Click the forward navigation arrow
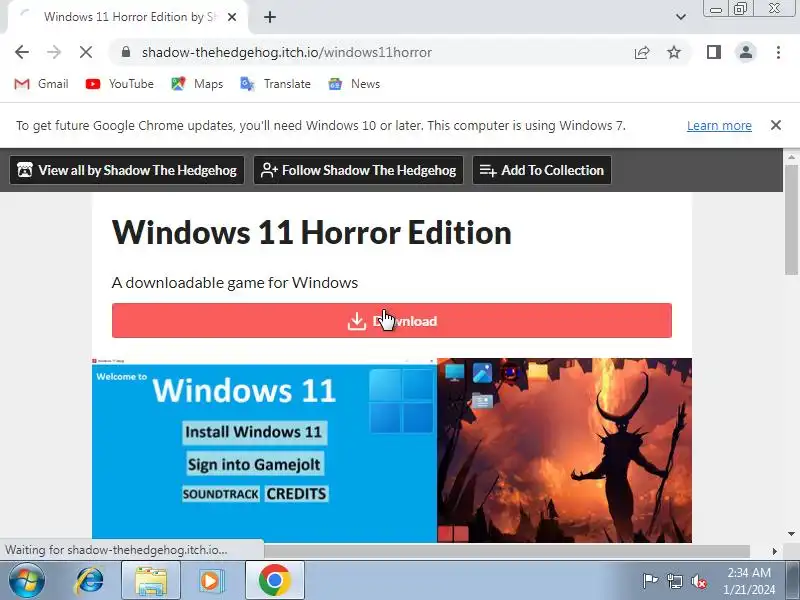This screenshot has width=800, height=600. (54, 52)
